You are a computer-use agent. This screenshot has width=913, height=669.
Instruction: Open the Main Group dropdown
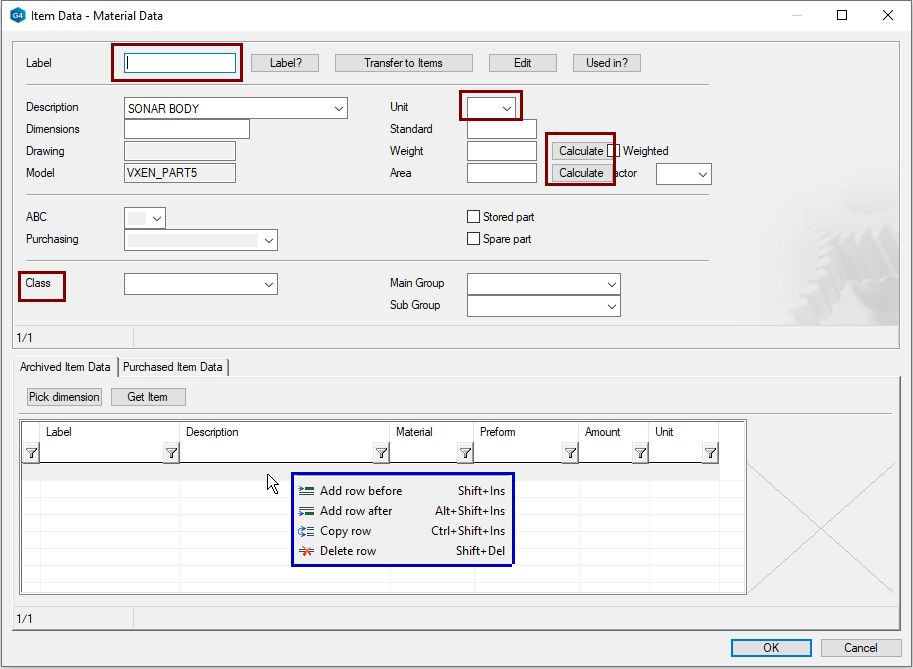[x=612, y=284]
